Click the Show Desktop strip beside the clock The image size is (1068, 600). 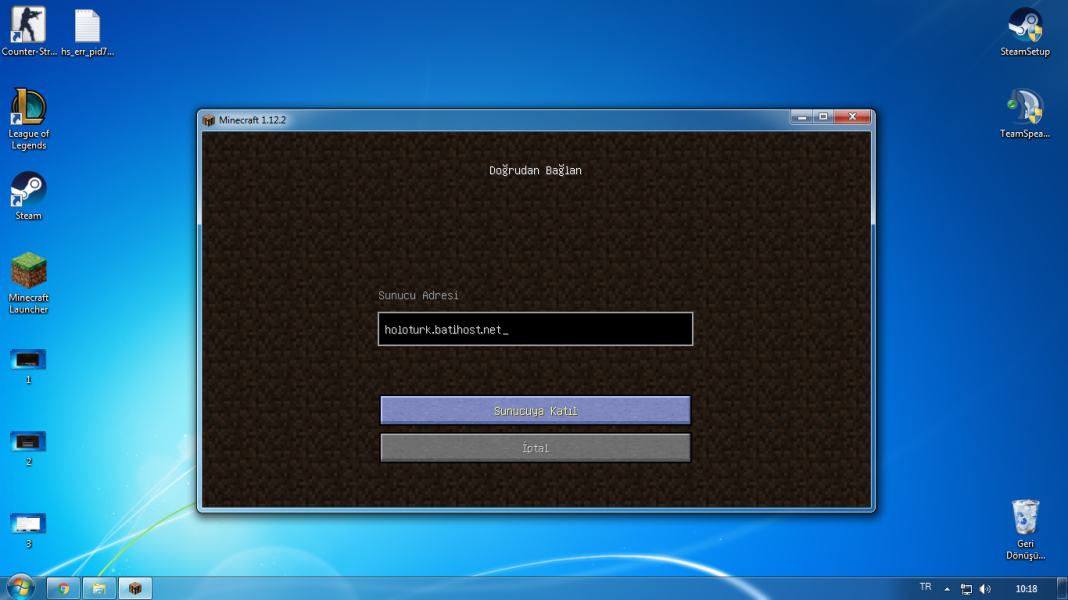click(x=1063, y=588)
